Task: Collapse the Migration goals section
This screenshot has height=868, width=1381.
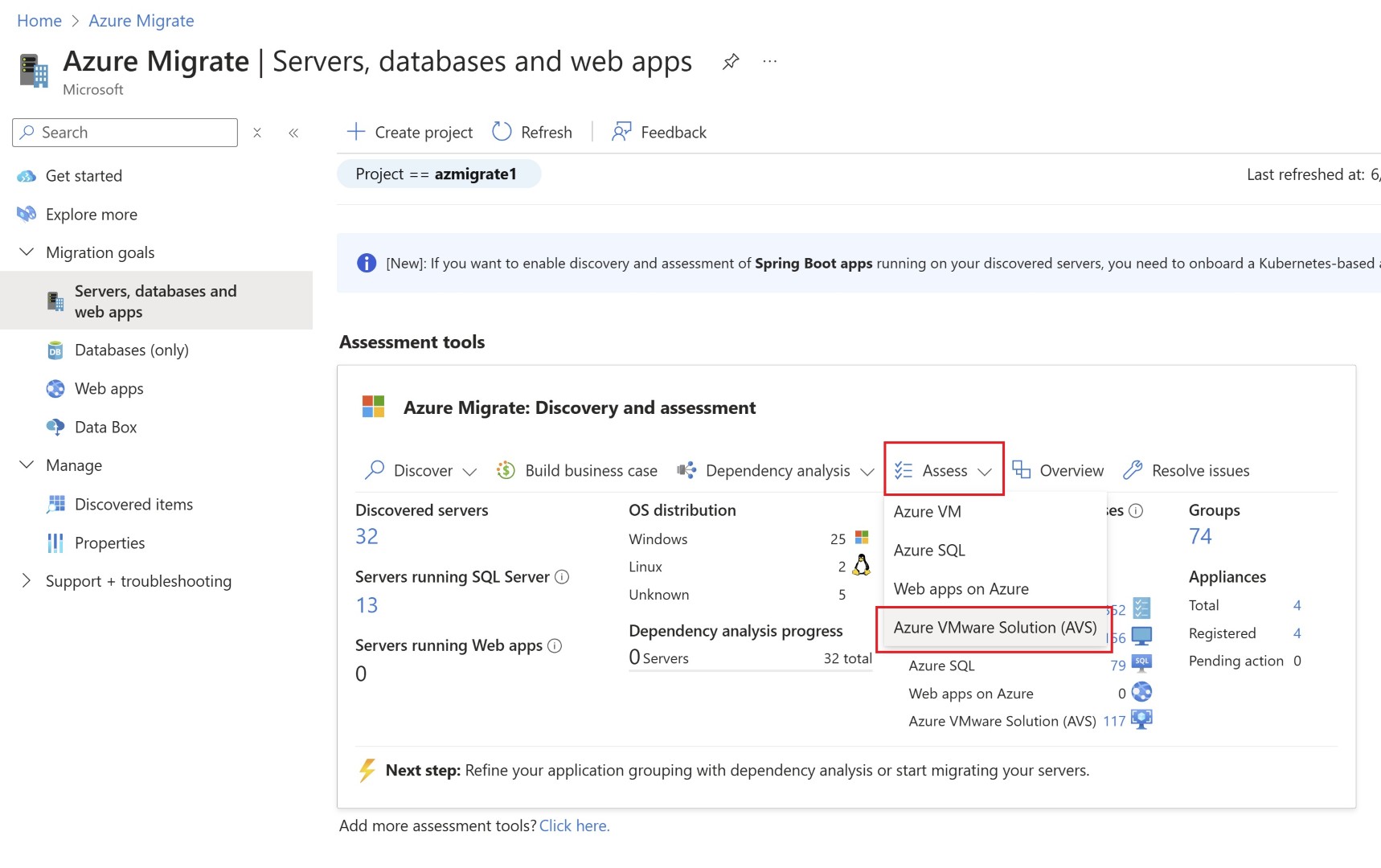Action: click(27, 252)
